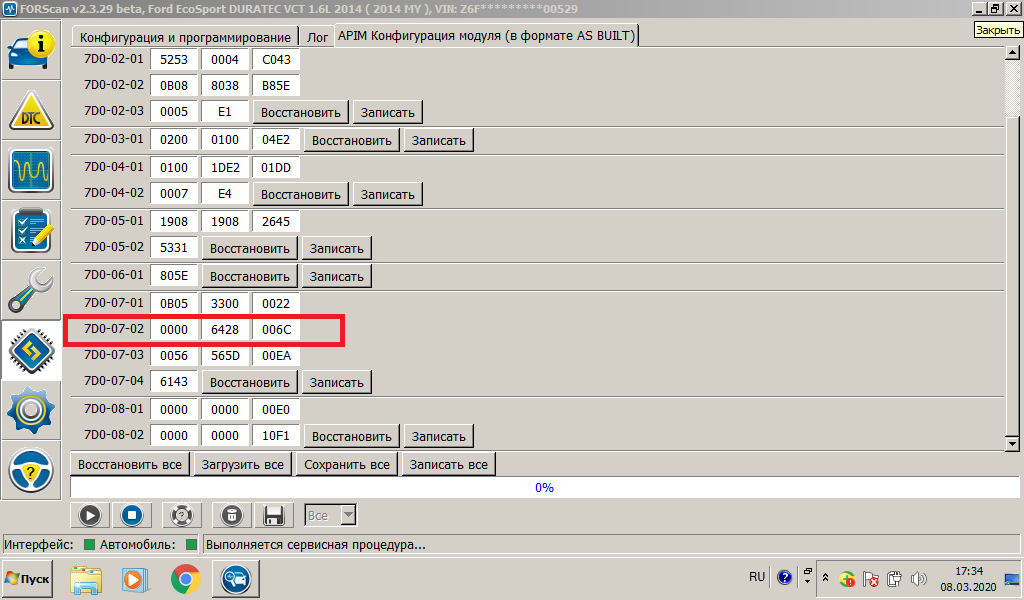Image resolution: width=1024 pixels, height=600 pixels.
Task: Click 'Восстановить' in row 7D0-04-02
Action: (x=300, y=195)
